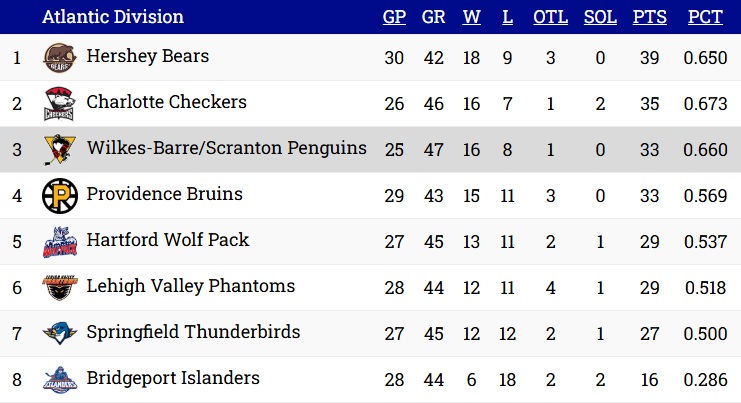Click the Wilkes-Barre/Scranton Penguins logo
This screenshot has width=741, height=403.
[x=60, y=150]
